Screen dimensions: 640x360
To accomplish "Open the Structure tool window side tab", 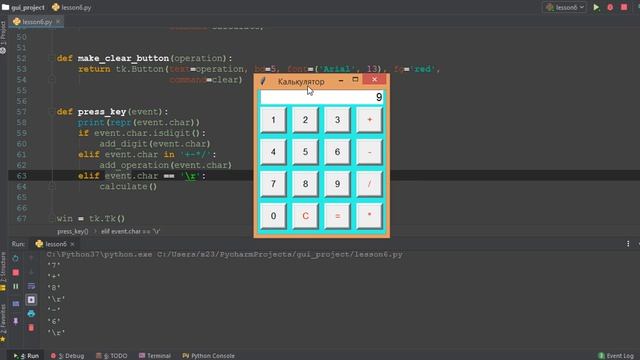I will click(3, 270).
